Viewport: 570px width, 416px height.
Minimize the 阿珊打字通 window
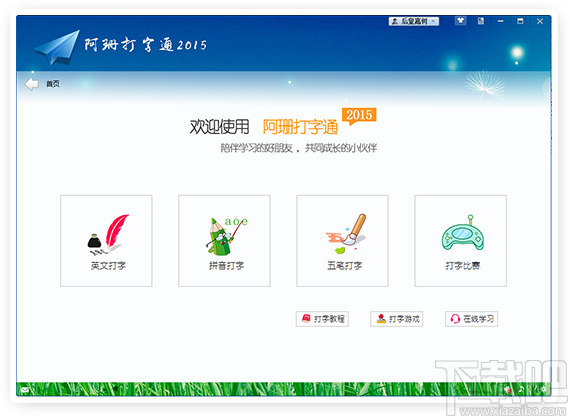pyautogui.click(x=501, y=21)
